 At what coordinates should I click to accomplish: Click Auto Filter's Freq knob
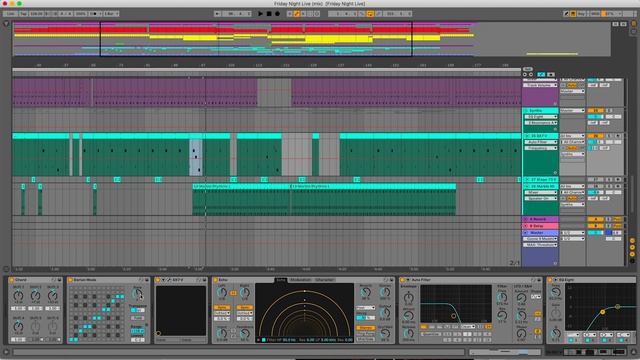(x=502, y=297)
